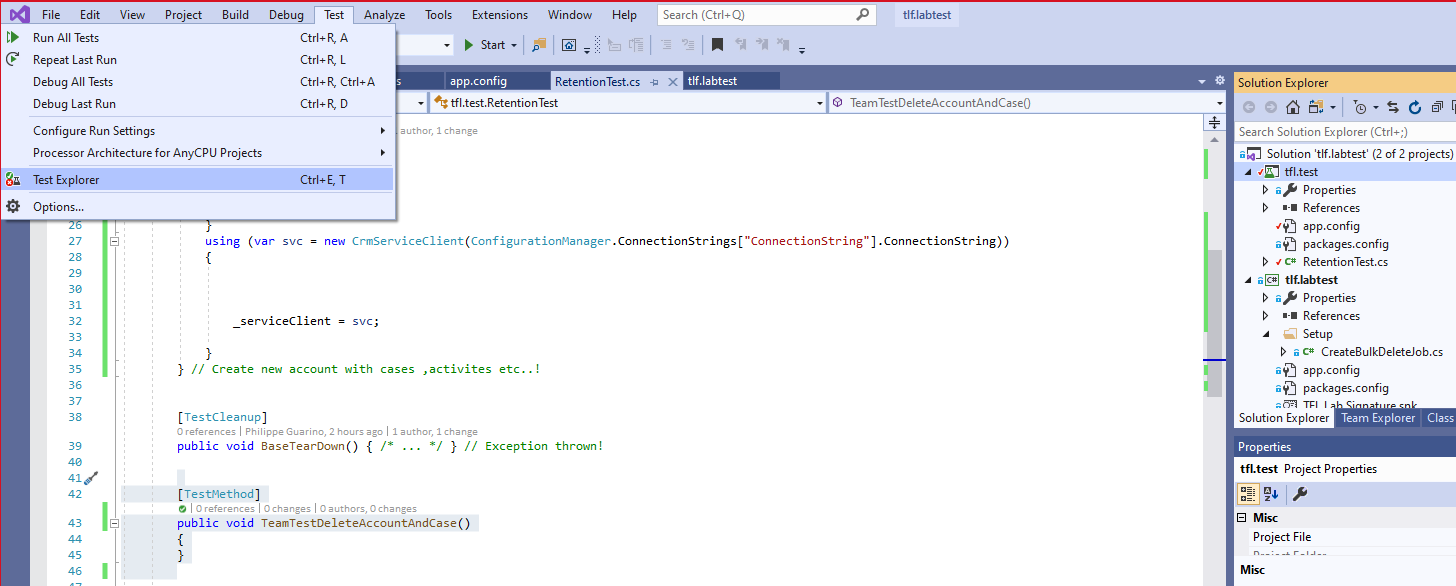Screen dimensions: 1456x586
Task: Click the search magnifier icon in Quick Launch
Action: pos(862,15)
